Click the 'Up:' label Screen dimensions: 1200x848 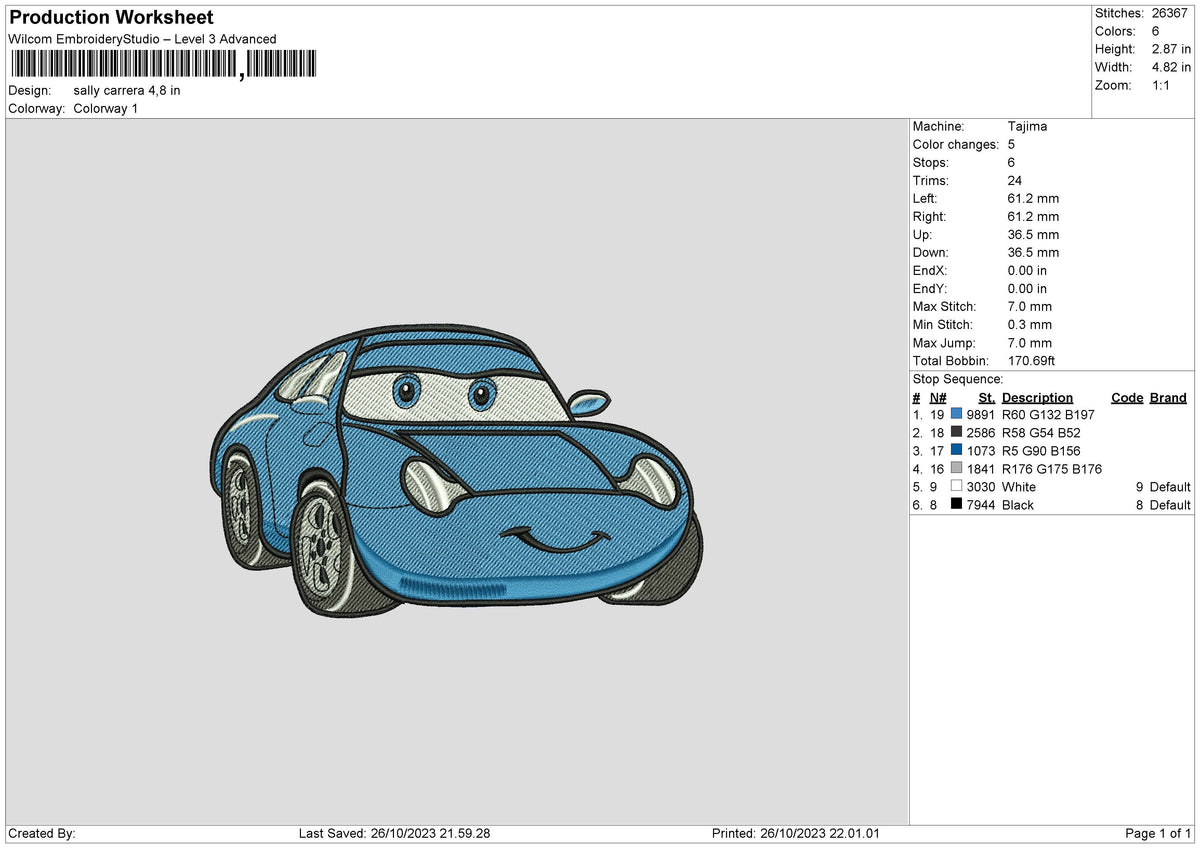(922, 235)
